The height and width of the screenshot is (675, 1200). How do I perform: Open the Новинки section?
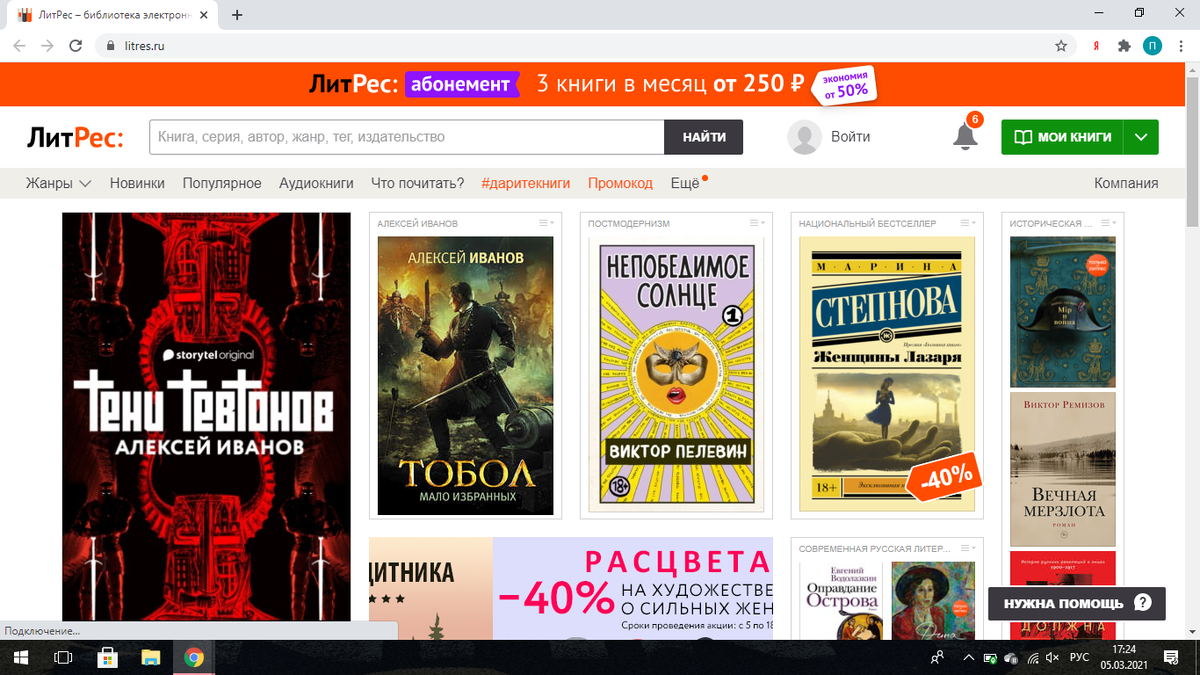137,183
